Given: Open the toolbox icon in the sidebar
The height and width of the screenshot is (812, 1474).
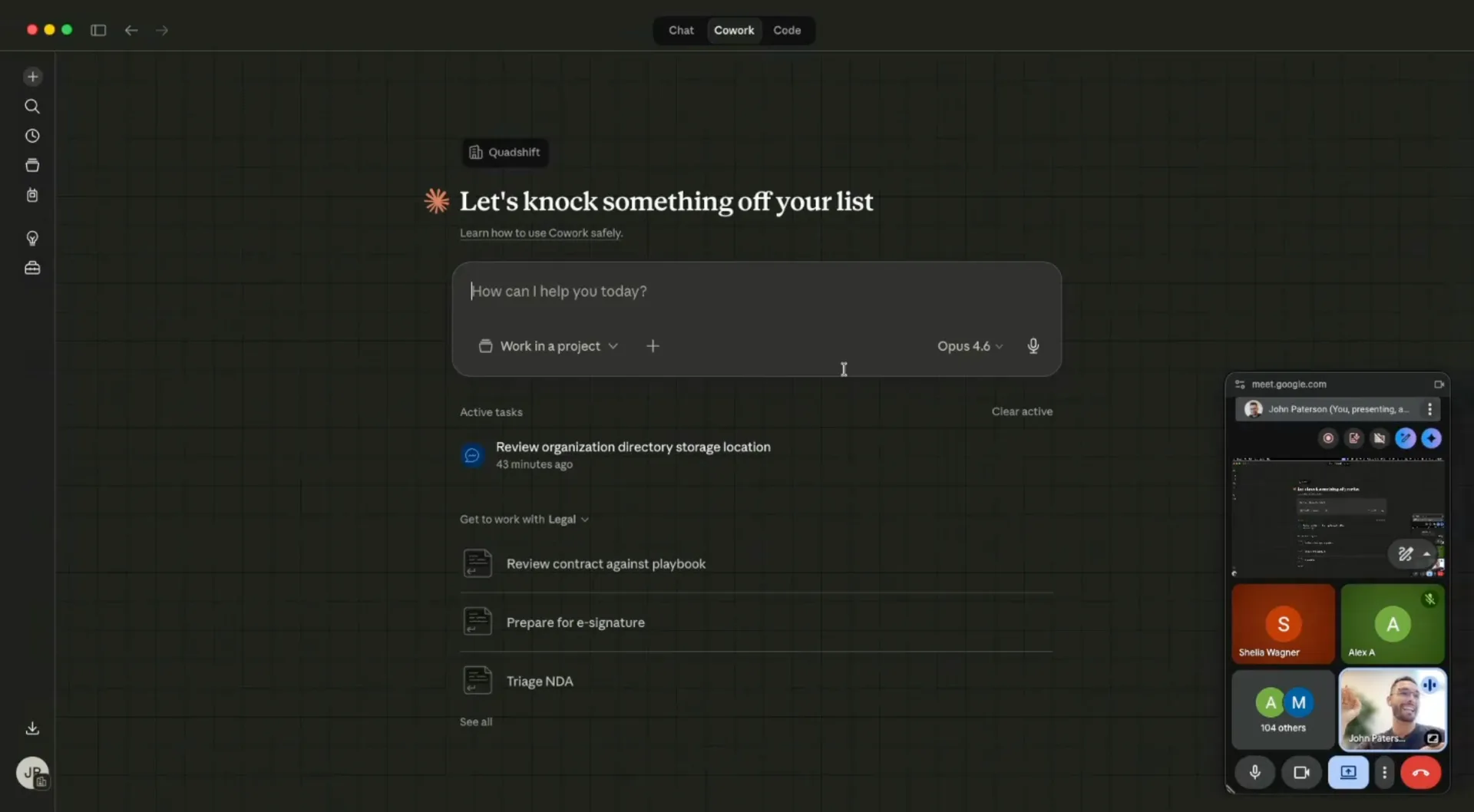Looking at the screenshot, I should pyautogui.click(x=32, y=268).
